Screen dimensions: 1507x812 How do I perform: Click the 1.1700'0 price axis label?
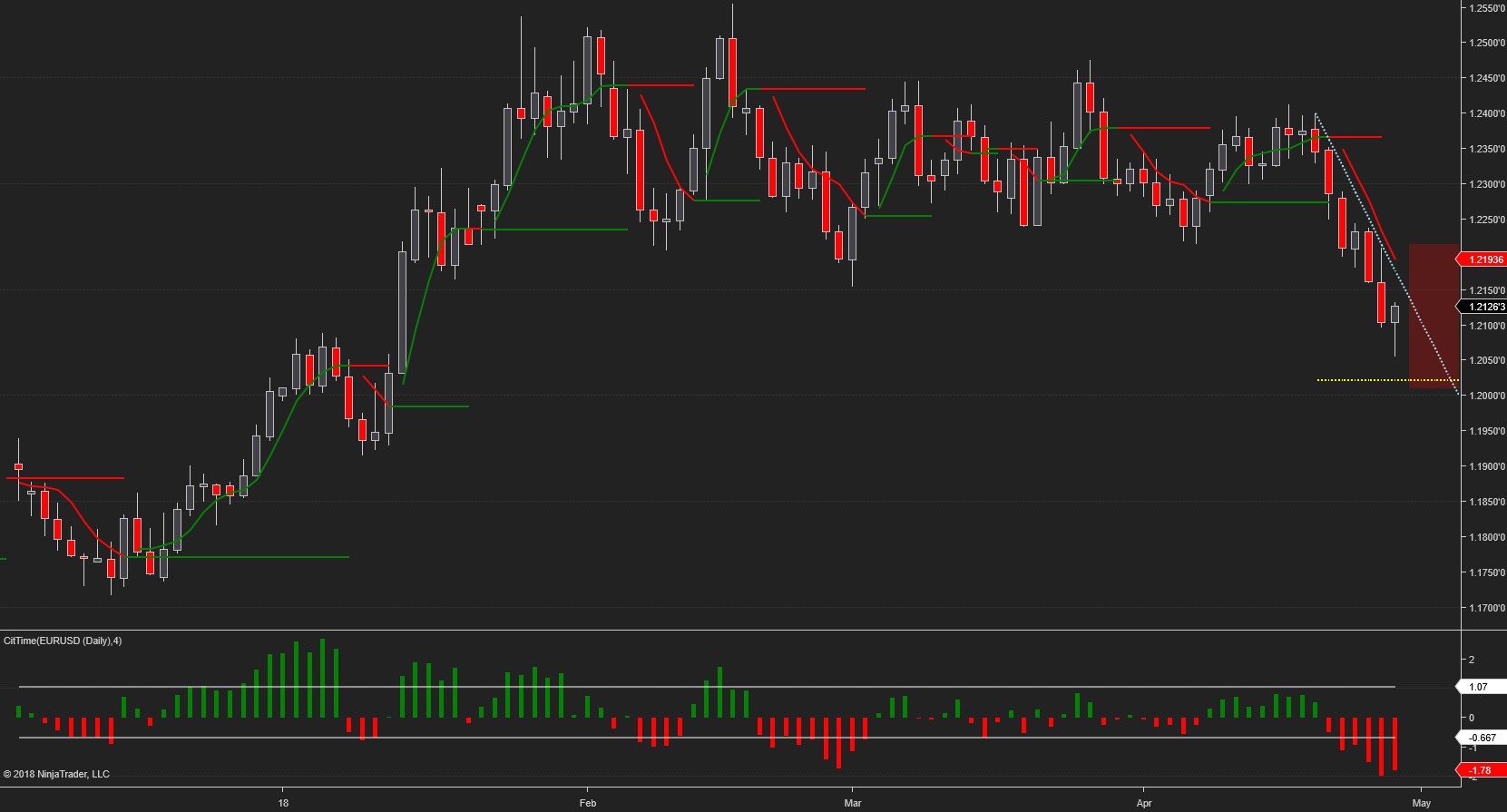point(1487,608)
